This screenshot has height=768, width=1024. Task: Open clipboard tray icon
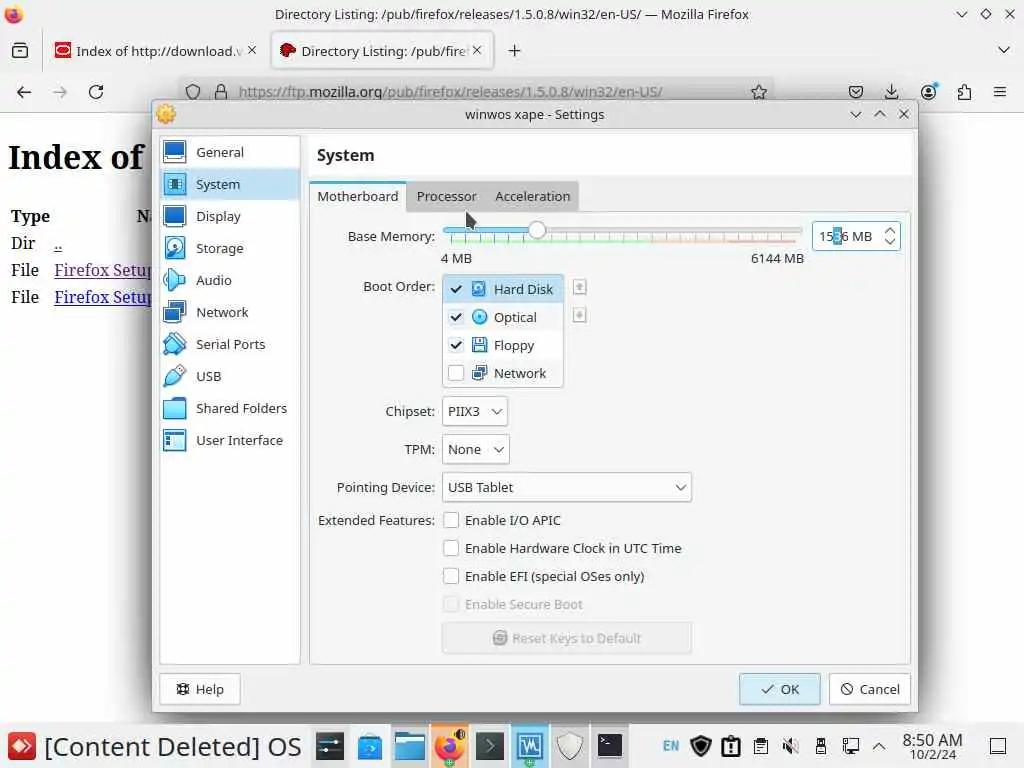tap(760, 746)
